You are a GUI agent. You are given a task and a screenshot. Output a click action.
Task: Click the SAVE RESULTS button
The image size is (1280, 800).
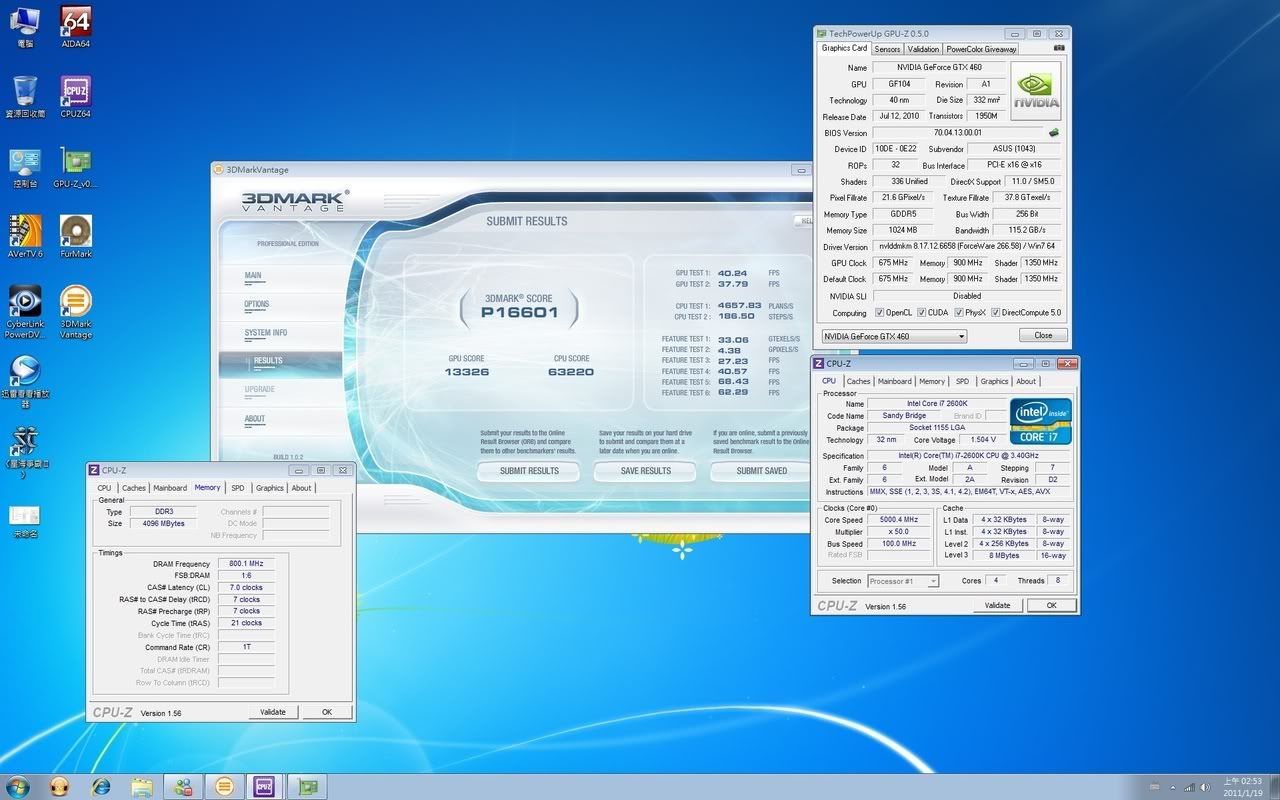coord(645,471)
